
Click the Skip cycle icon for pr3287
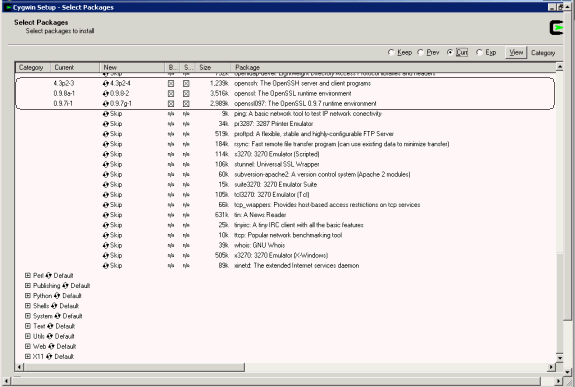tap(106, 124)
